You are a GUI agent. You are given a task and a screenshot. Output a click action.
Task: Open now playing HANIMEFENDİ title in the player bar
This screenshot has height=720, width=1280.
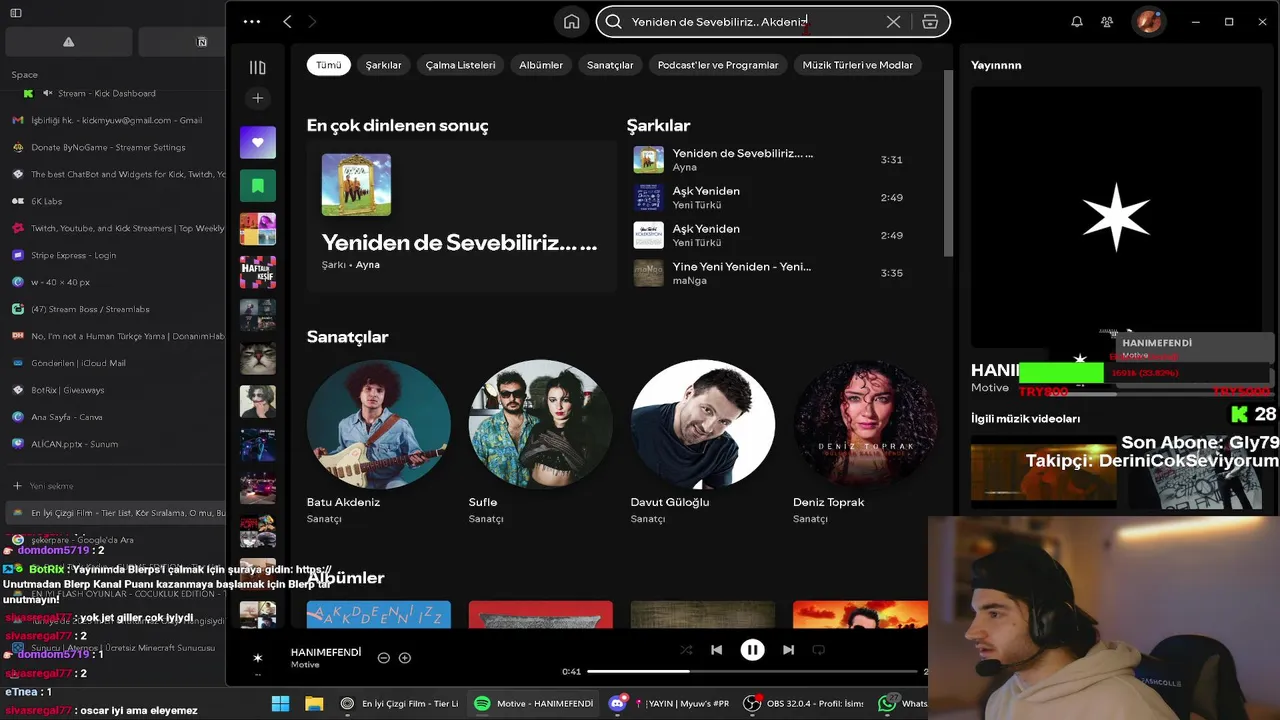click(326, 652)
